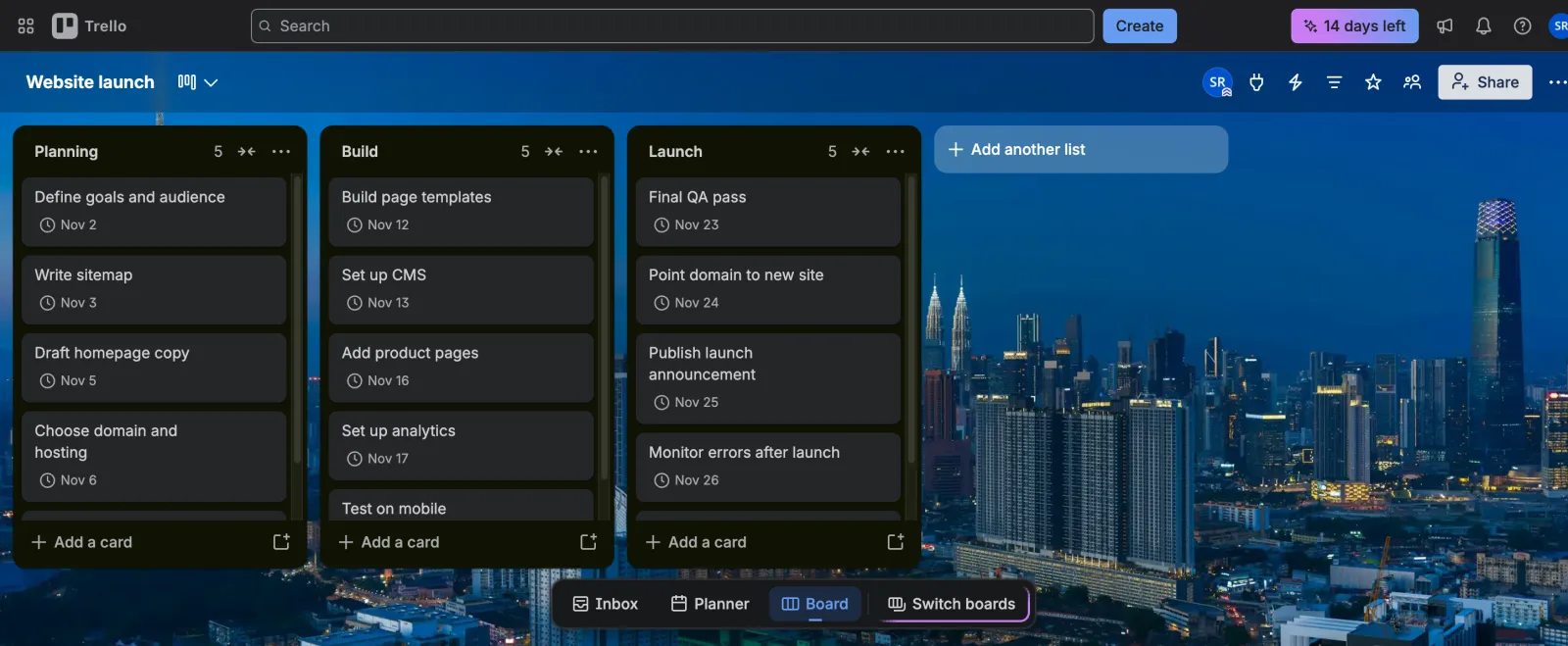The width and height of the screenshot is (1568, 646).
Task: Open the Final QA pass card
Action: coord(767,211)
